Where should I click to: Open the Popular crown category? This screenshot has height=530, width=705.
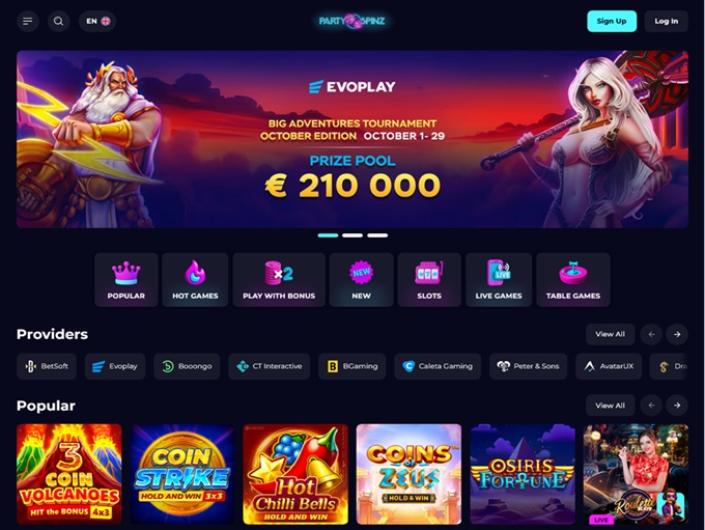click(x=126, y=280)
